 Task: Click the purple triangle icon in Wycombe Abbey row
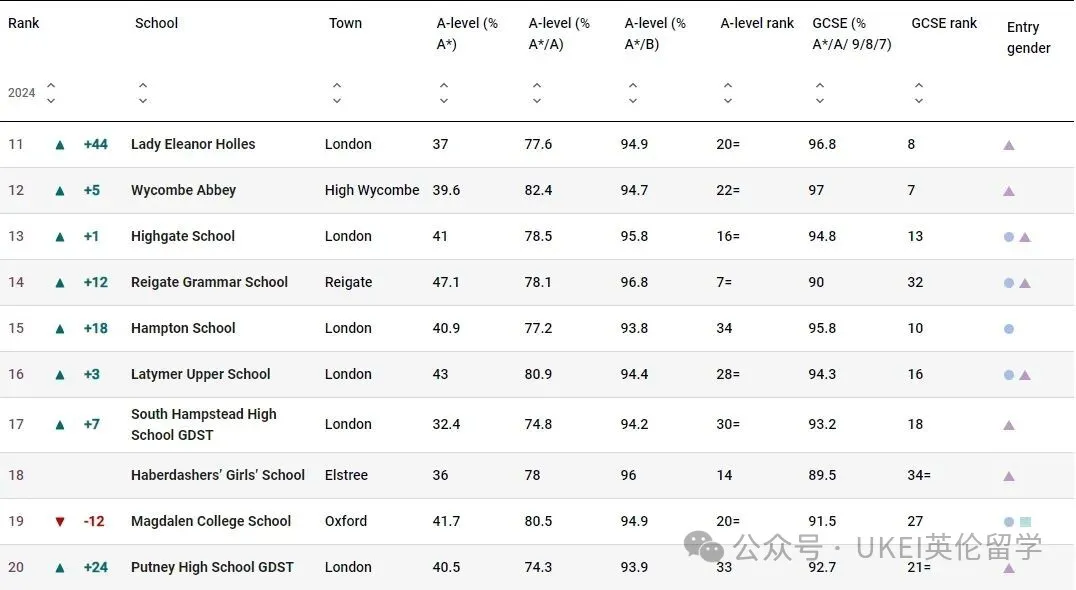pos(1009,191)
